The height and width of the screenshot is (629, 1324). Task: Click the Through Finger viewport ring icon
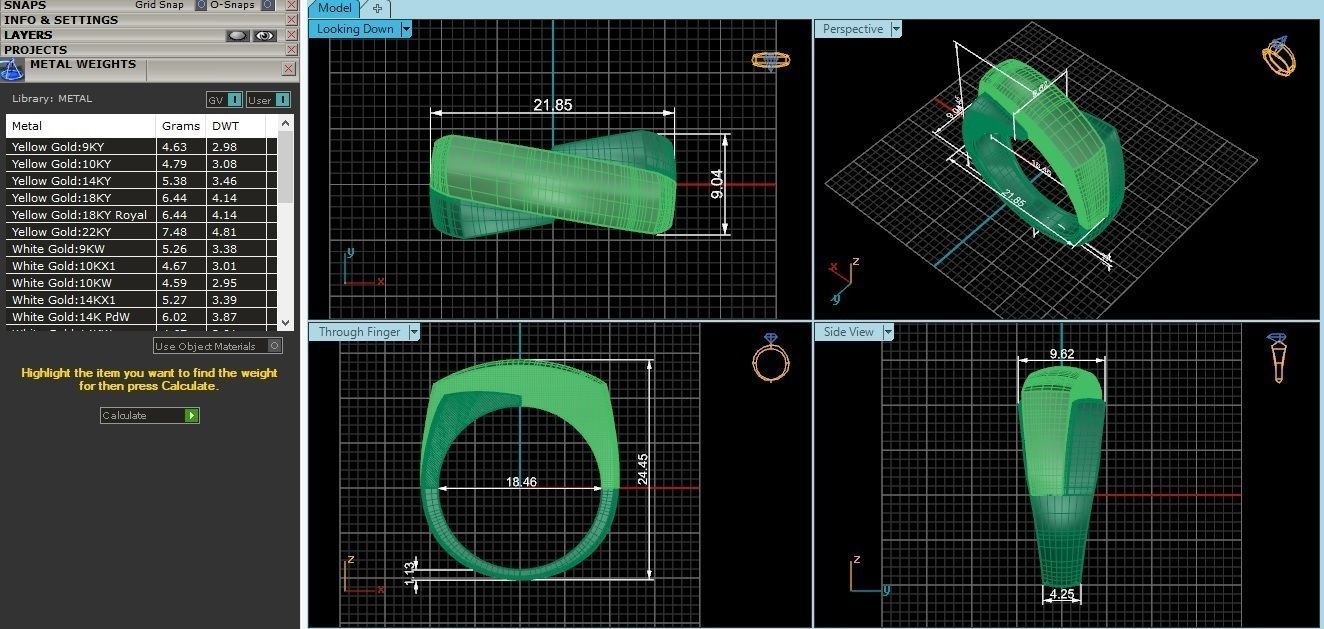pyautogui.click(x=771, y=358)
